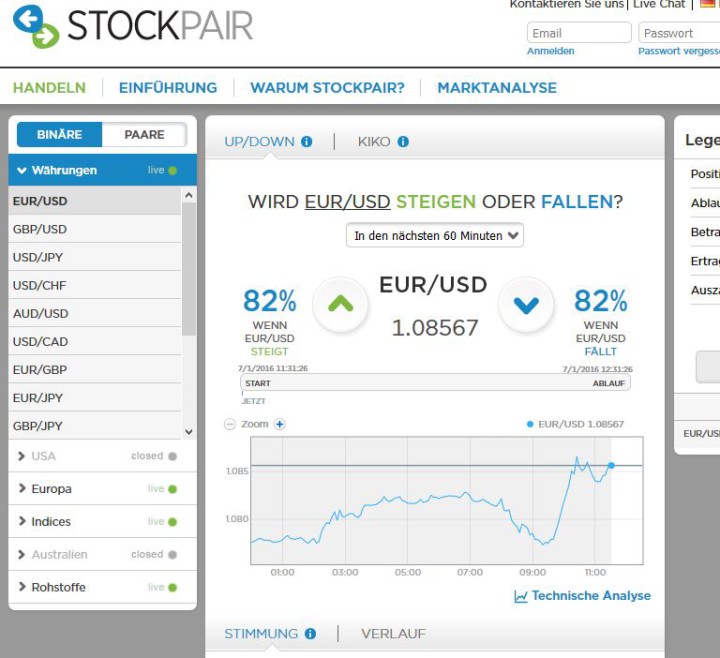Select USD/JPY in currency list
Screen dimensions: 720x658
pyautogui.click(x=95, y=257)
